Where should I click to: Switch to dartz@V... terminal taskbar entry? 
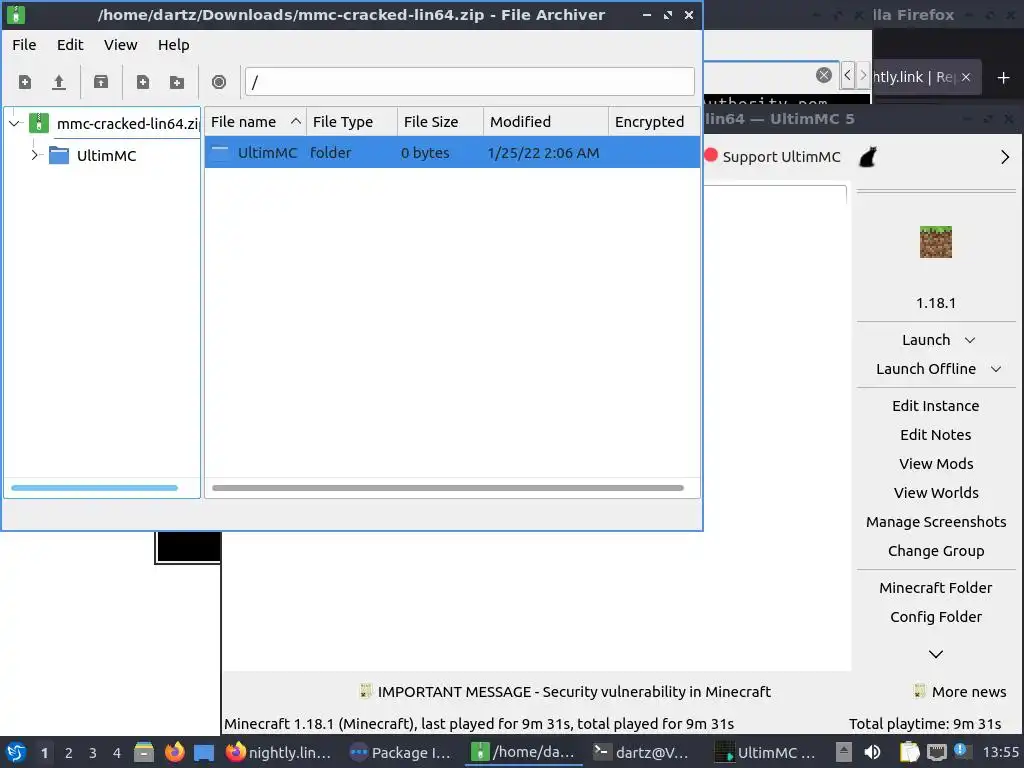tap(641, 753)
